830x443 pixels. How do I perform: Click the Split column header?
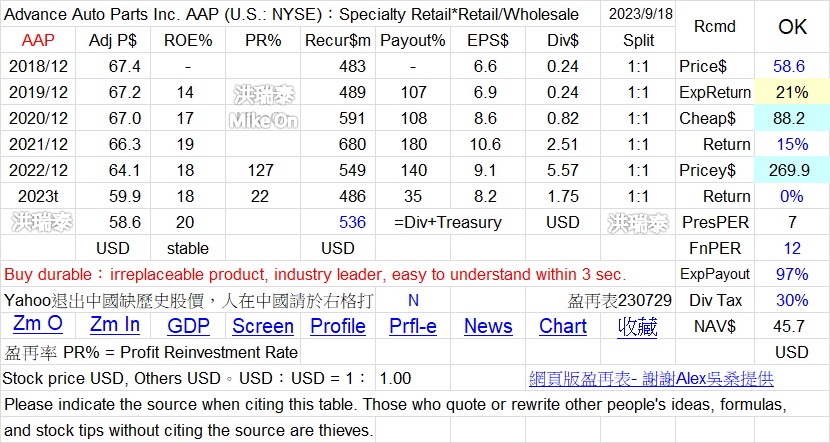[638, 40]
